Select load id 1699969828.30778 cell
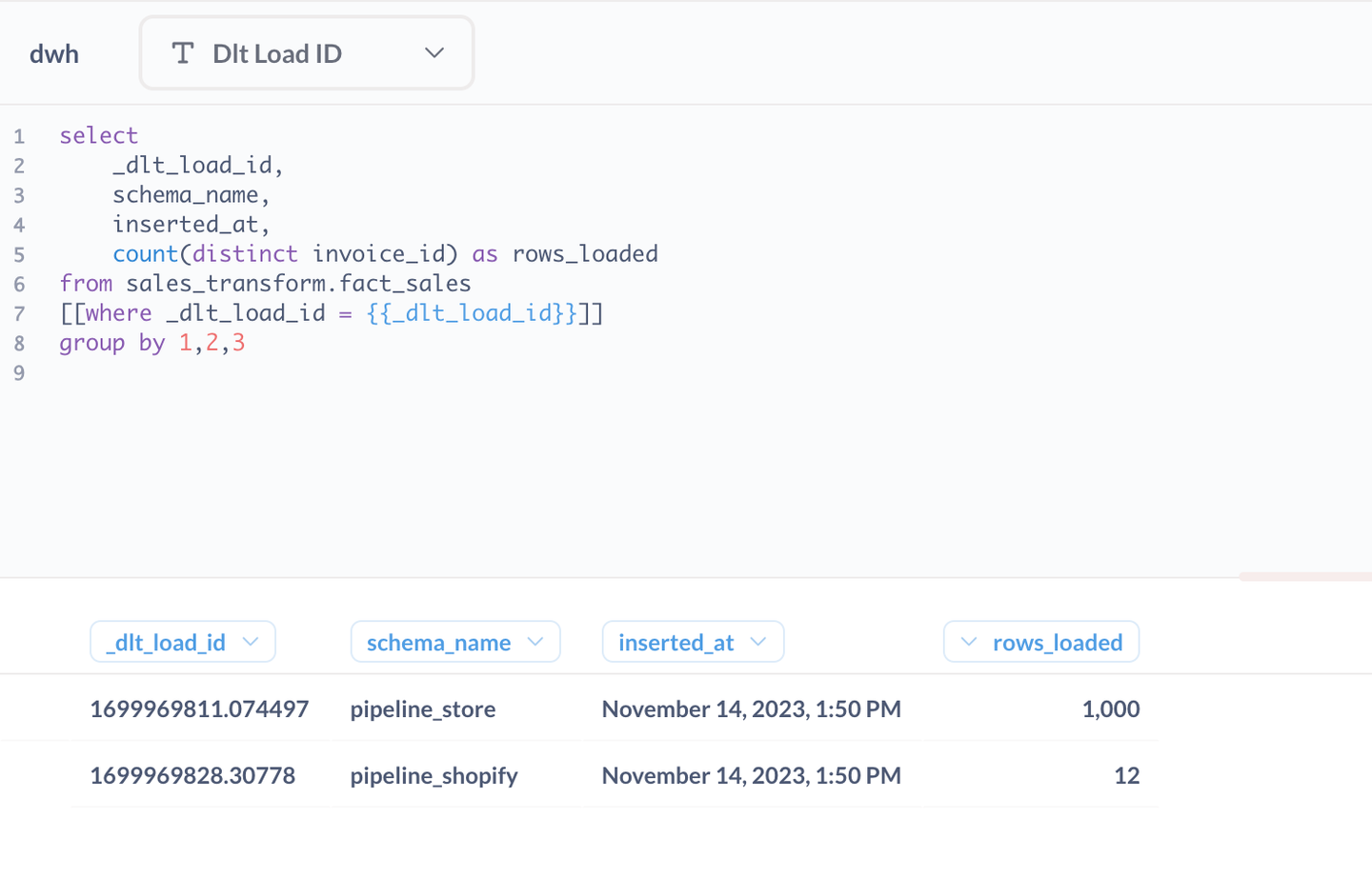Screen dimensions: 1372x878 click(192, 775)
